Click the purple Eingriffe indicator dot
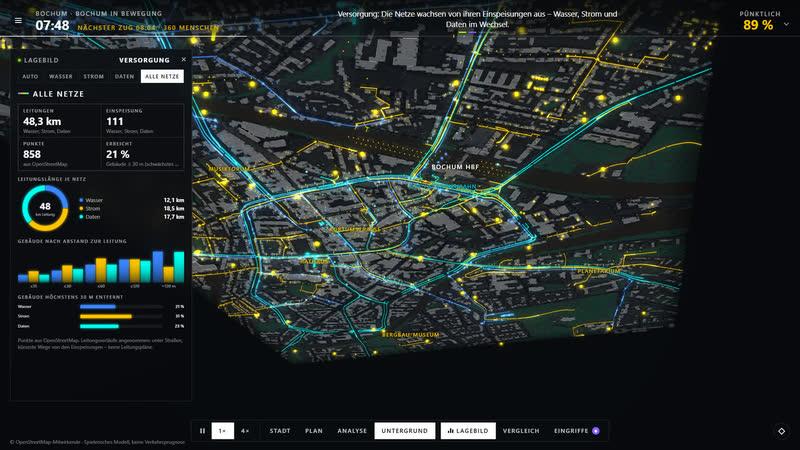 coord(596,431)
